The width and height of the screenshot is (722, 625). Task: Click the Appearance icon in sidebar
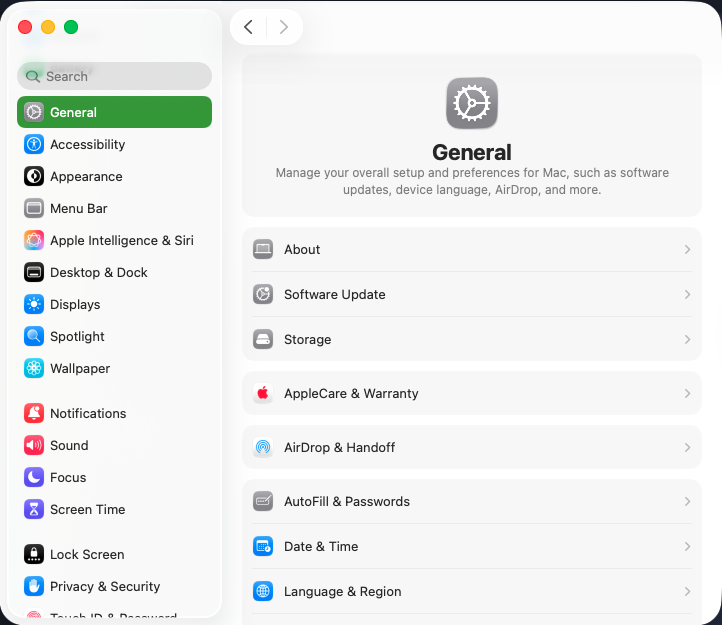click(x=34, y=176)
